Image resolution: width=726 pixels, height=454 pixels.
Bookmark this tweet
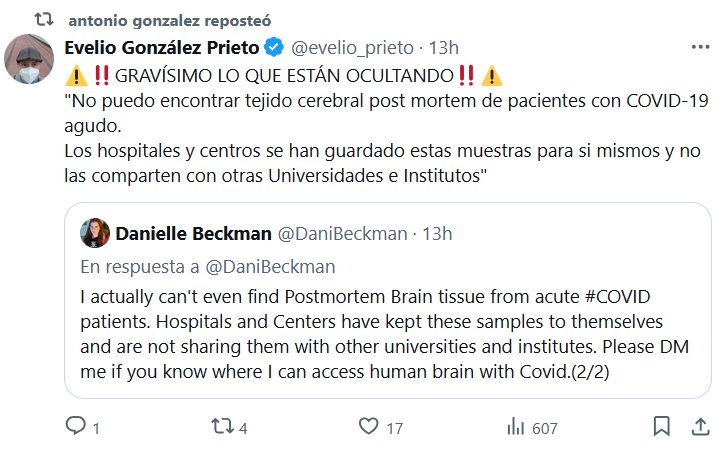click(x=661, y=427)
